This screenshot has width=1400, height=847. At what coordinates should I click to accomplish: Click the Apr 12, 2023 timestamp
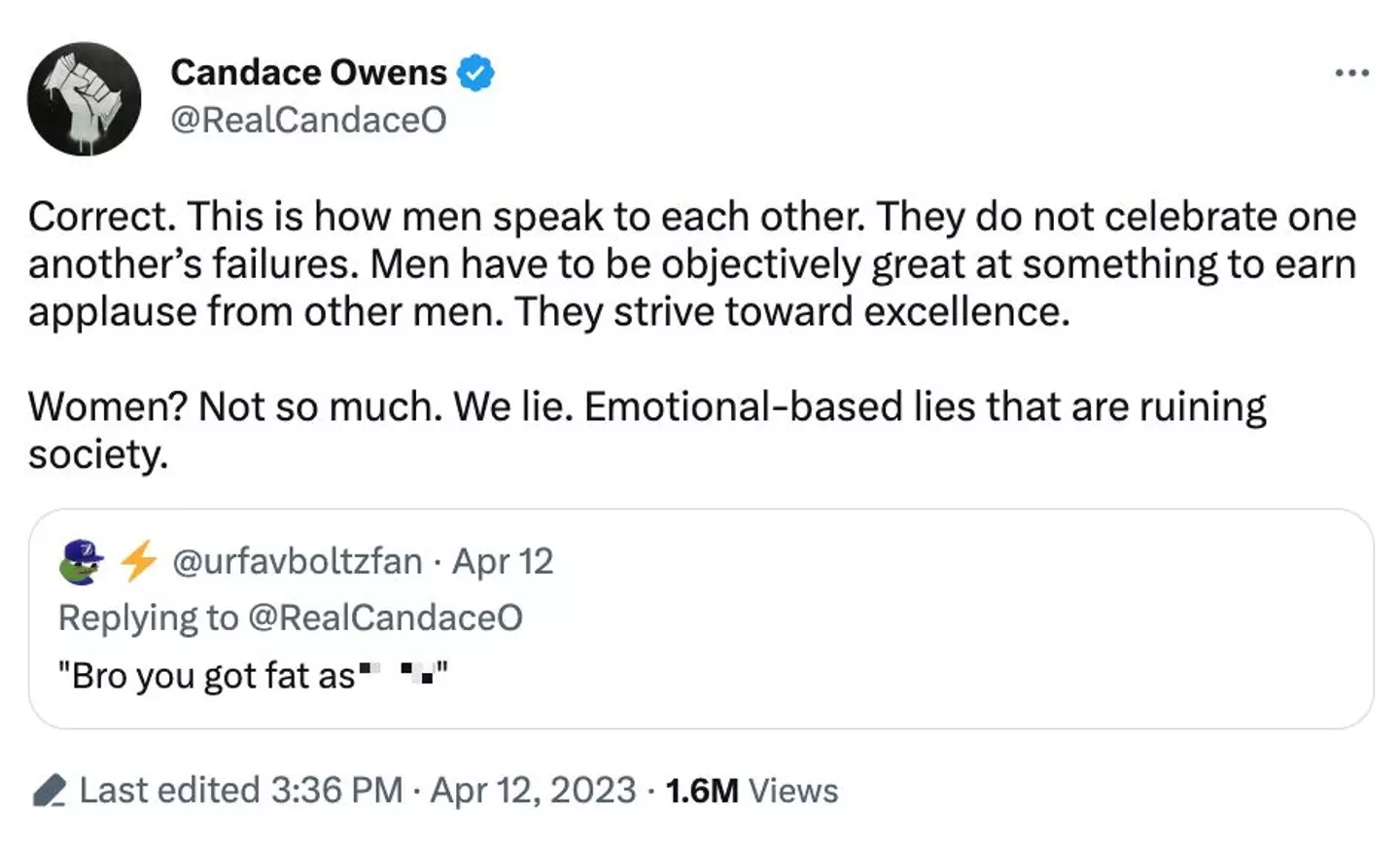tap(533, 791)
